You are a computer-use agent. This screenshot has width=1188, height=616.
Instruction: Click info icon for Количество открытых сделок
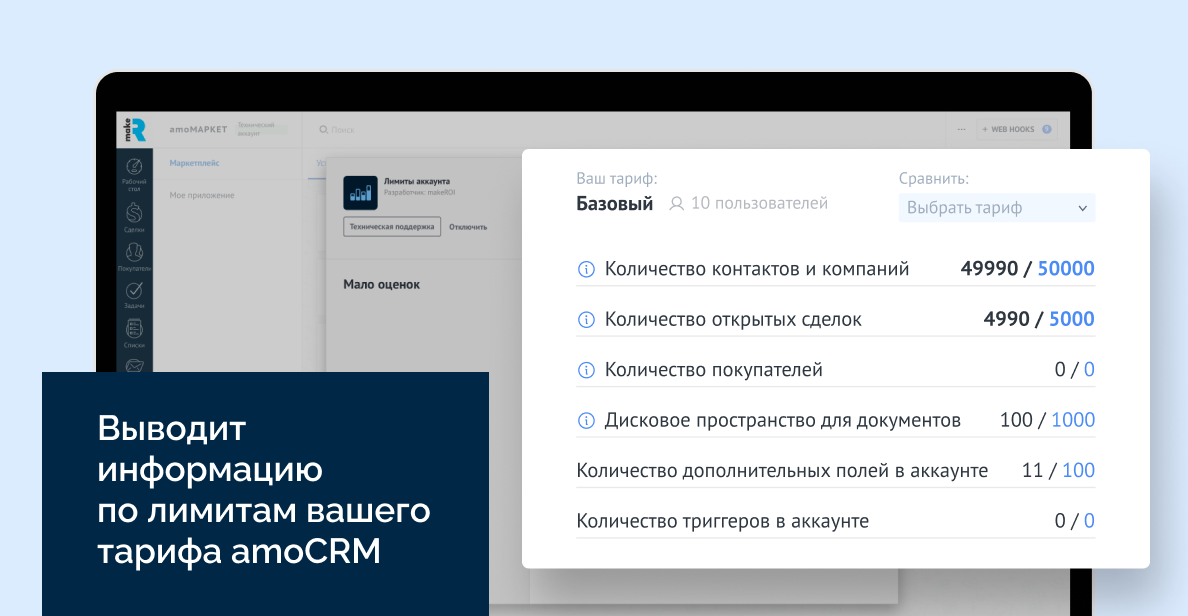(x=586, y=320)
